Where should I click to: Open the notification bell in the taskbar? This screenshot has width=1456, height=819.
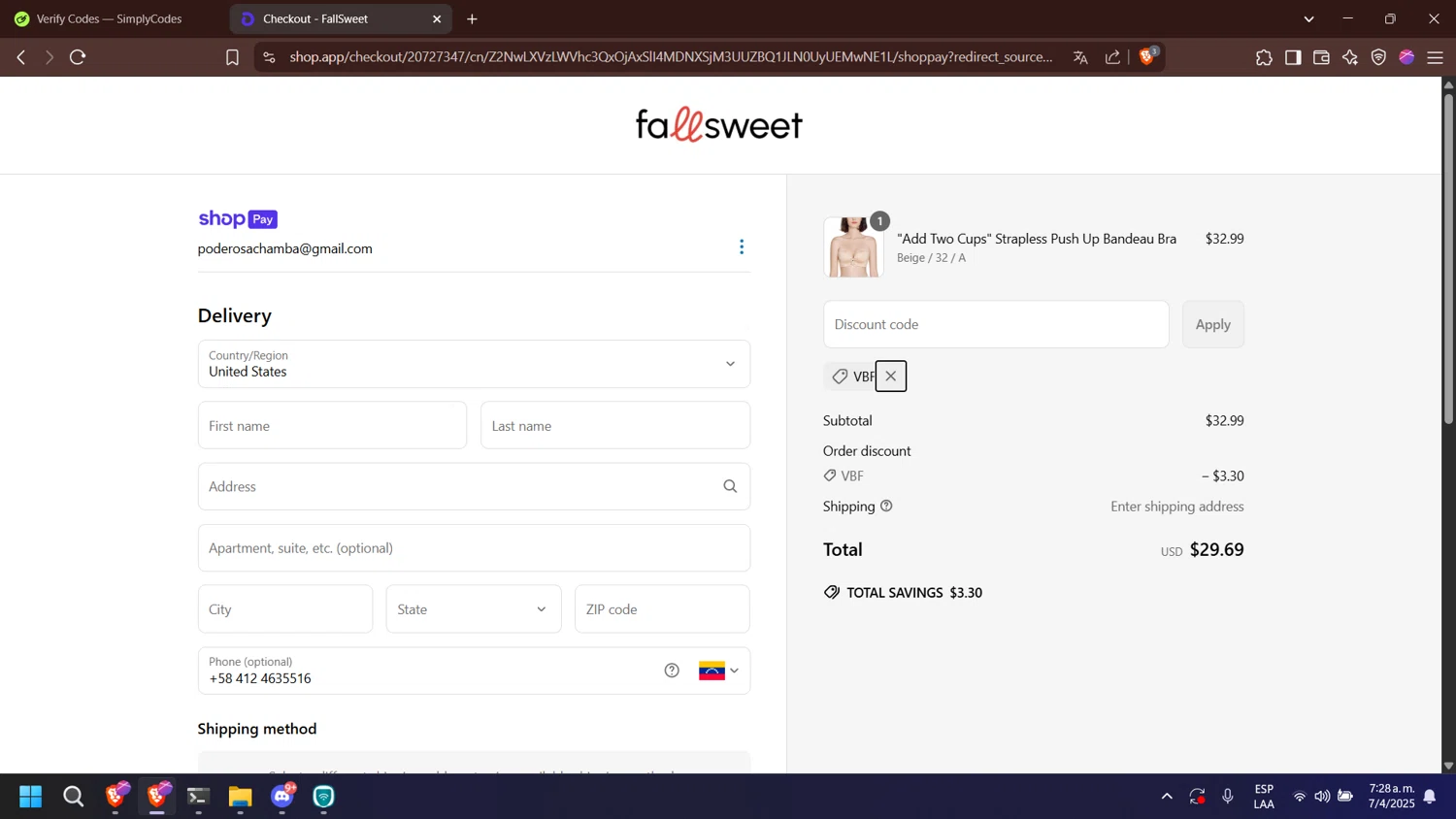[1430, 797]
